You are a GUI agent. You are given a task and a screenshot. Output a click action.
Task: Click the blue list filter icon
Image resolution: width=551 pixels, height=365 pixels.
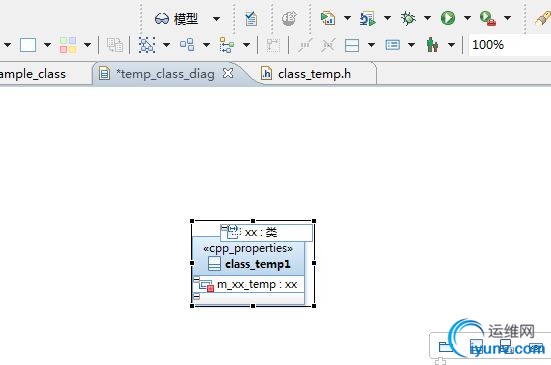point(392,45)
